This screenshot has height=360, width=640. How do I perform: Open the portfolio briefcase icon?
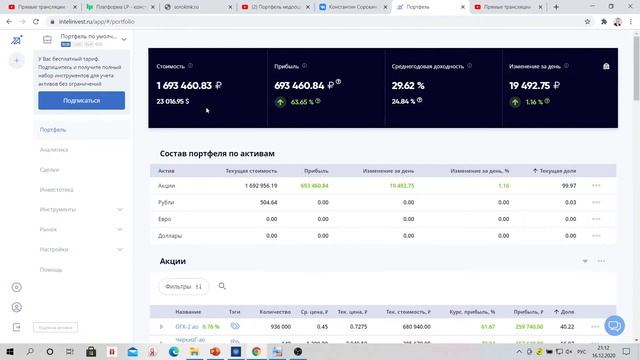coord(47,40)
